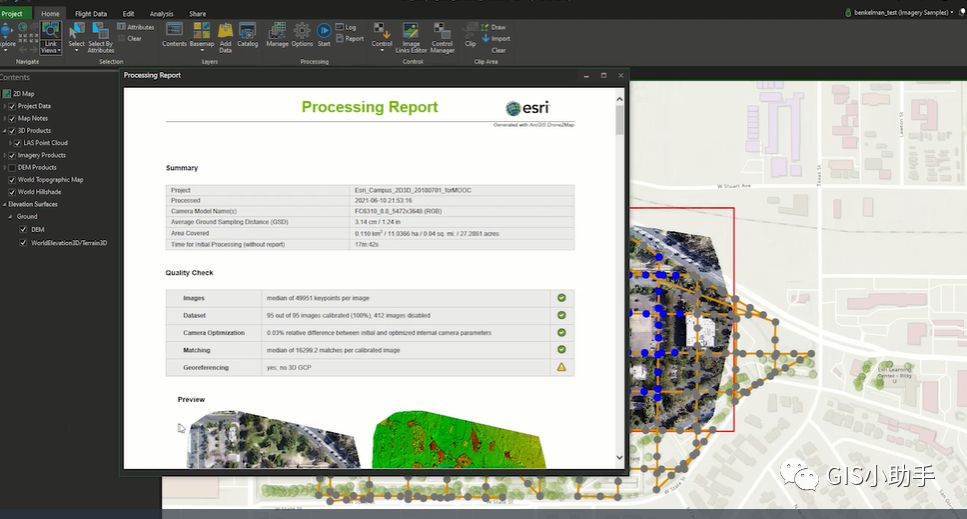Switch to the Flight Data tab
The height and width of the screenshot is (519, 967).
(x=91, y=14)
